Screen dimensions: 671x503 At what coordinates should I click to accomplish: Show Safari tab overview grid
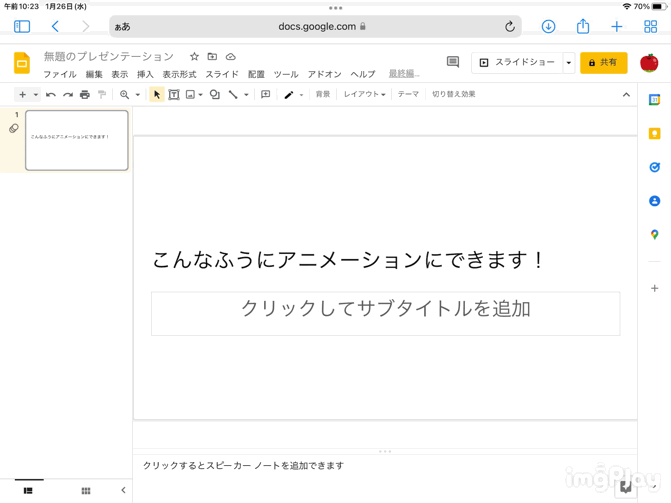tap(650, 27)
